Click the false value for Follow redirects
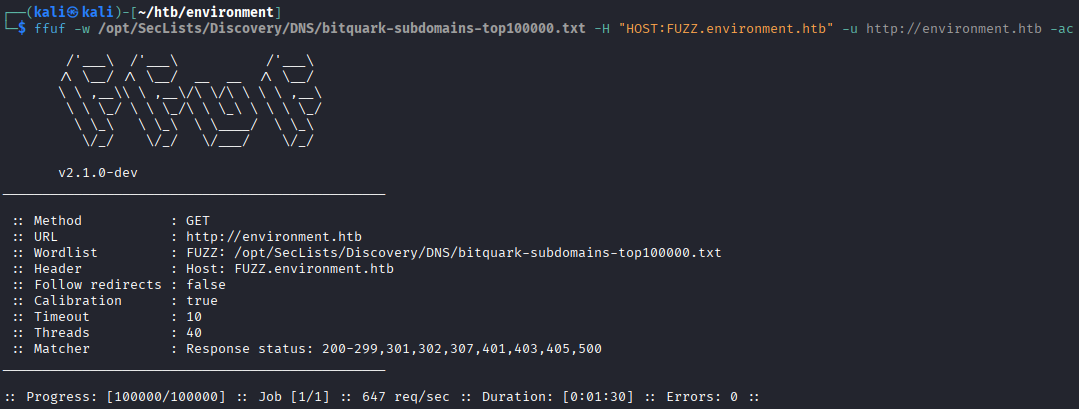Viewport: 1079px width, 409px height. tap(205, 285)
